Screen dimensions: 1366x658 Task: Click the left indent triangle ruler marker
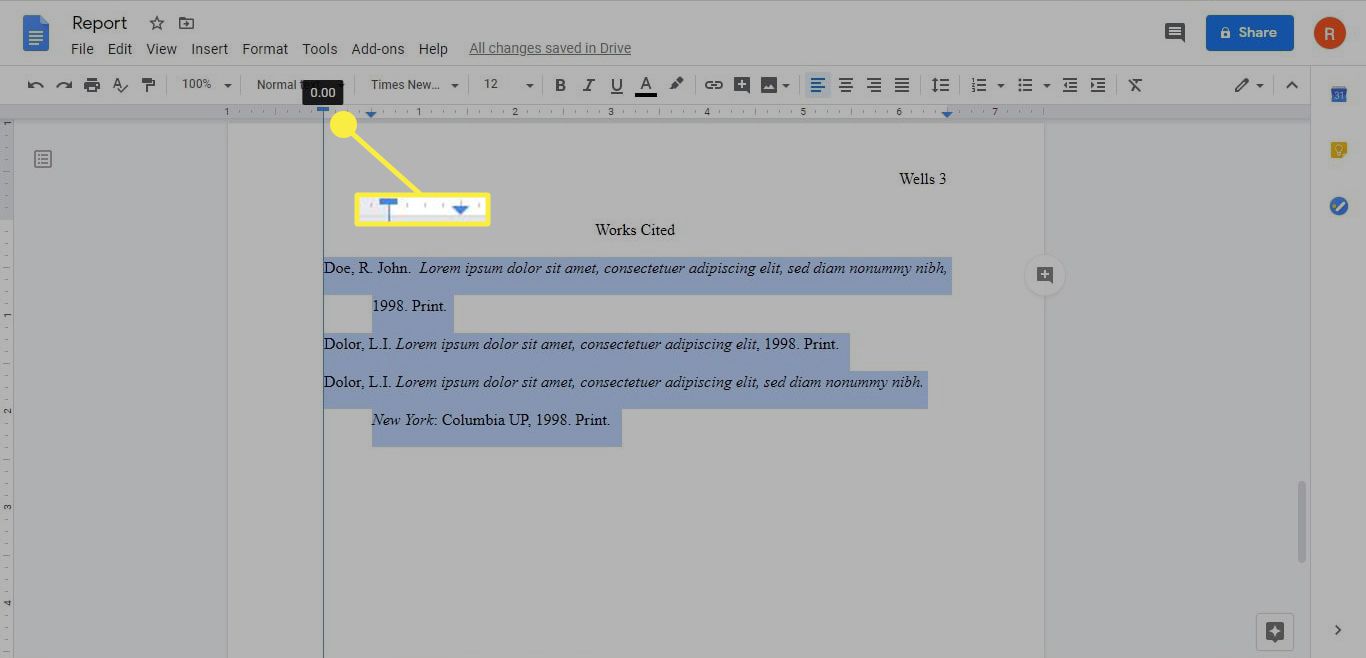pyautogui.click(x=371, y=114)
